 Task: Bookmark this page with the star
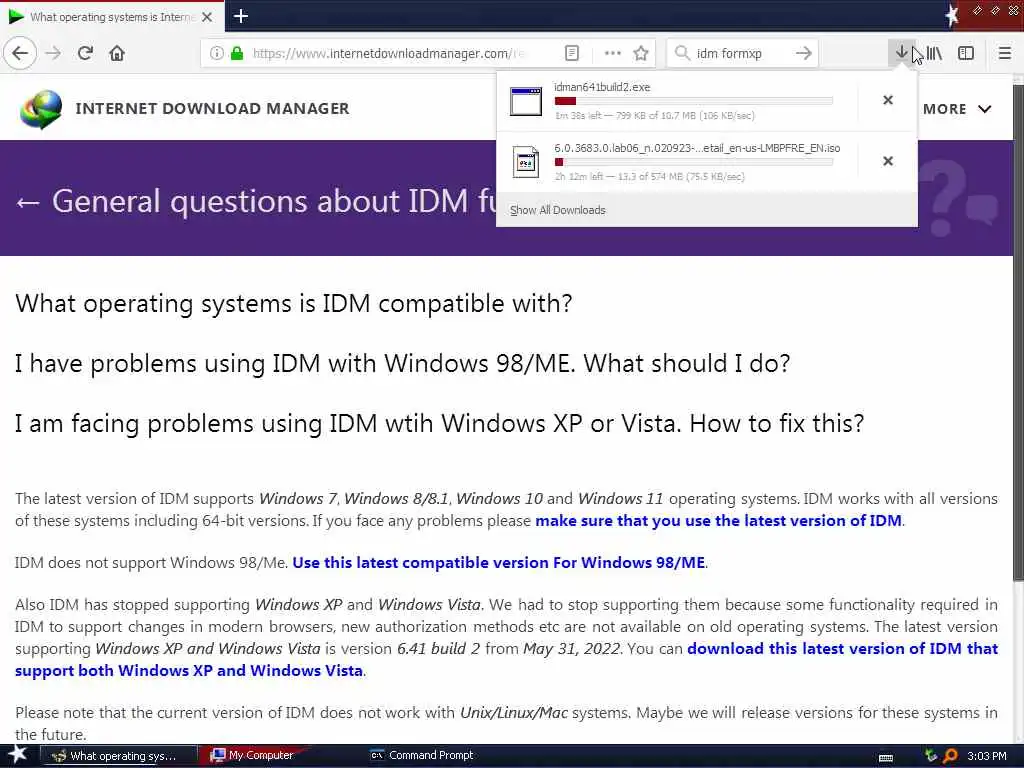pyautogui.click(x=641, y=53)
